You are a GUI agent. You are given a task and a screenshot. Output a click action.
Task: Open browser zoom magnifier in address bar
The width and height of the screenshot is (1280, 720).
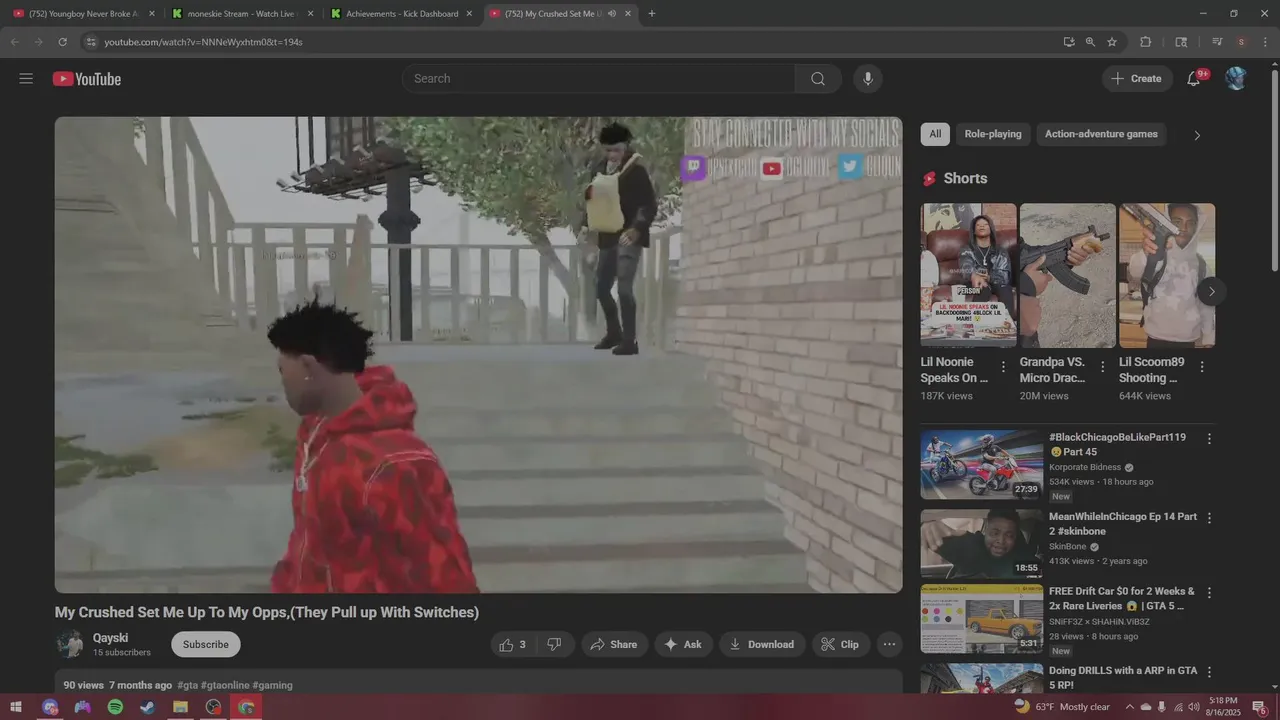click(x=1090, y=42)
